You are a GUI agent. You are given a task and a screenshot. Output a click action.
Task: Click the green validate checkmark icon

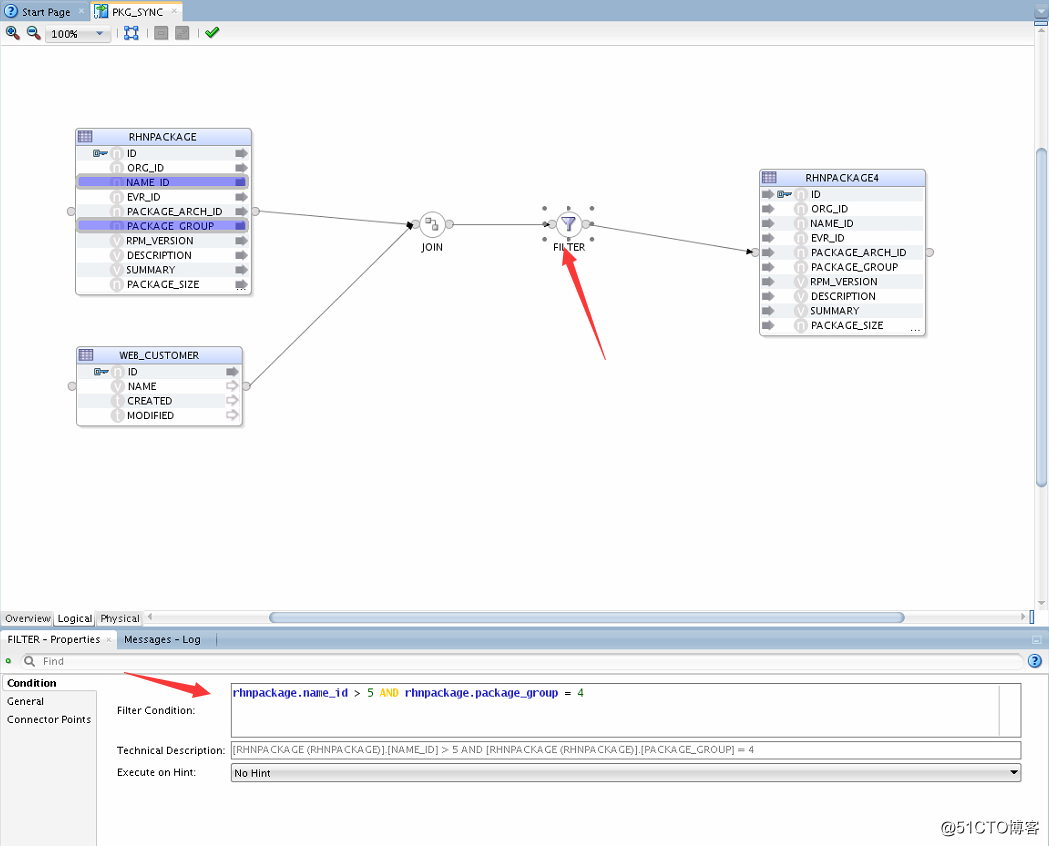pos(212,33)
